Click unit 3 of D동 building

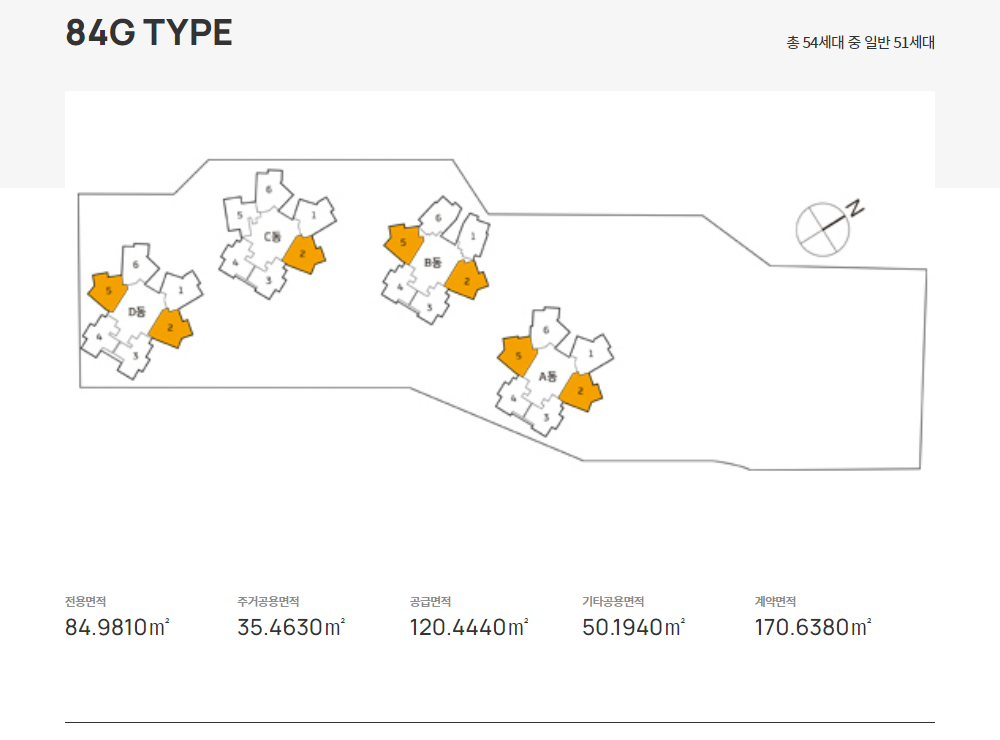(x=135, y=356)
